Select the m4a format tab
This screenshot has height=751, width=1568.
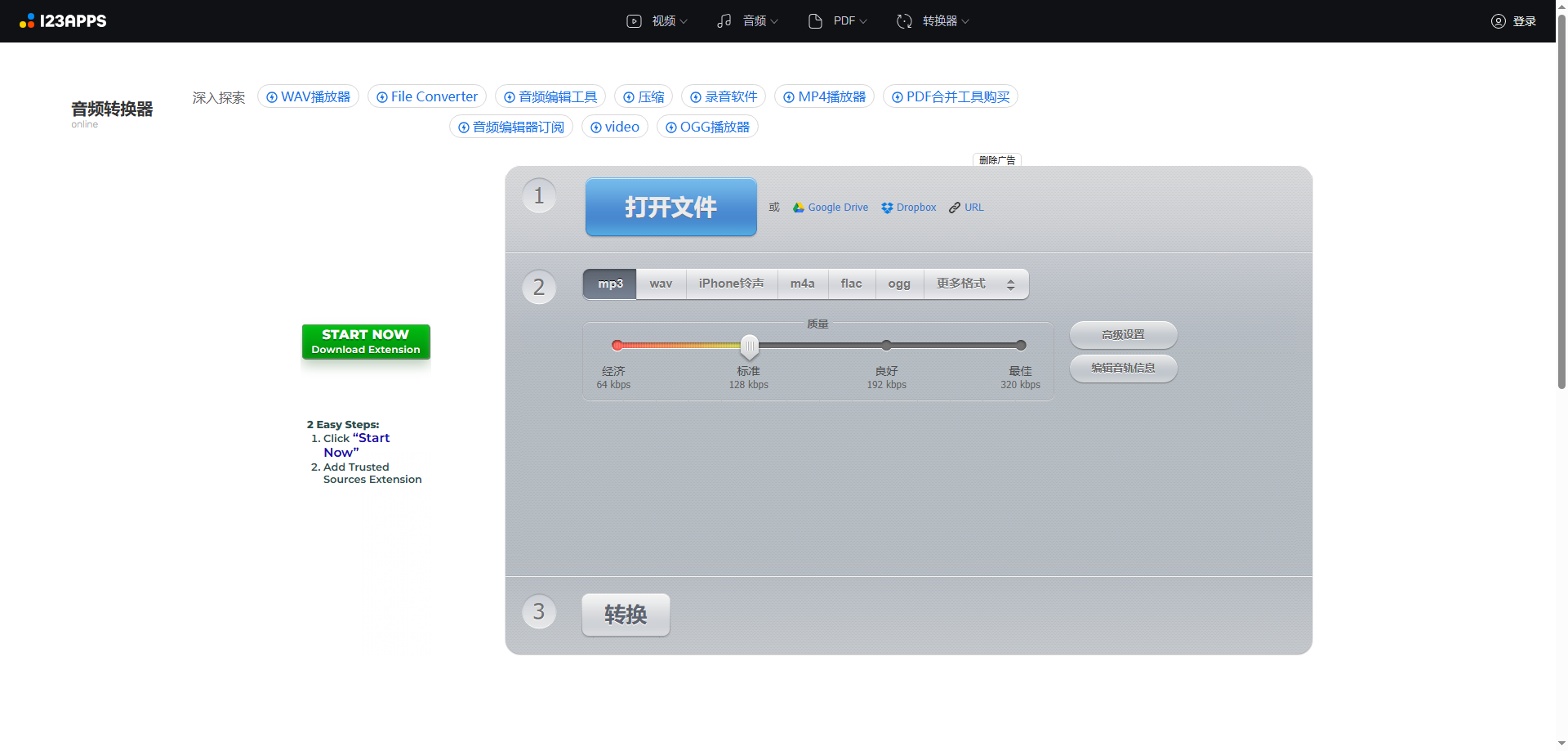tap(802, 284)
